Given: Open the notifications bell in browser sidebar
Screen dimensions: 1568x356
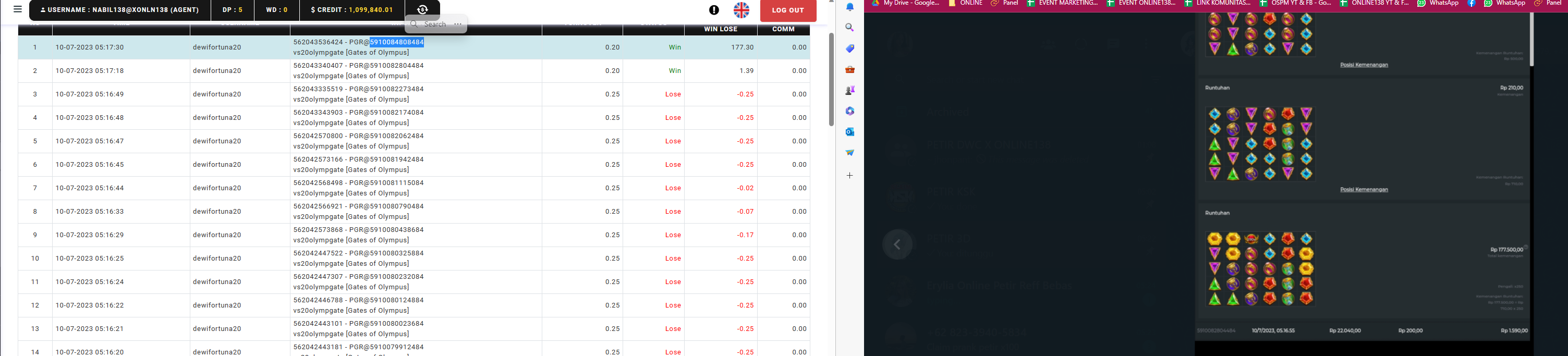Looking at the screenshot, I should [850, 7].
